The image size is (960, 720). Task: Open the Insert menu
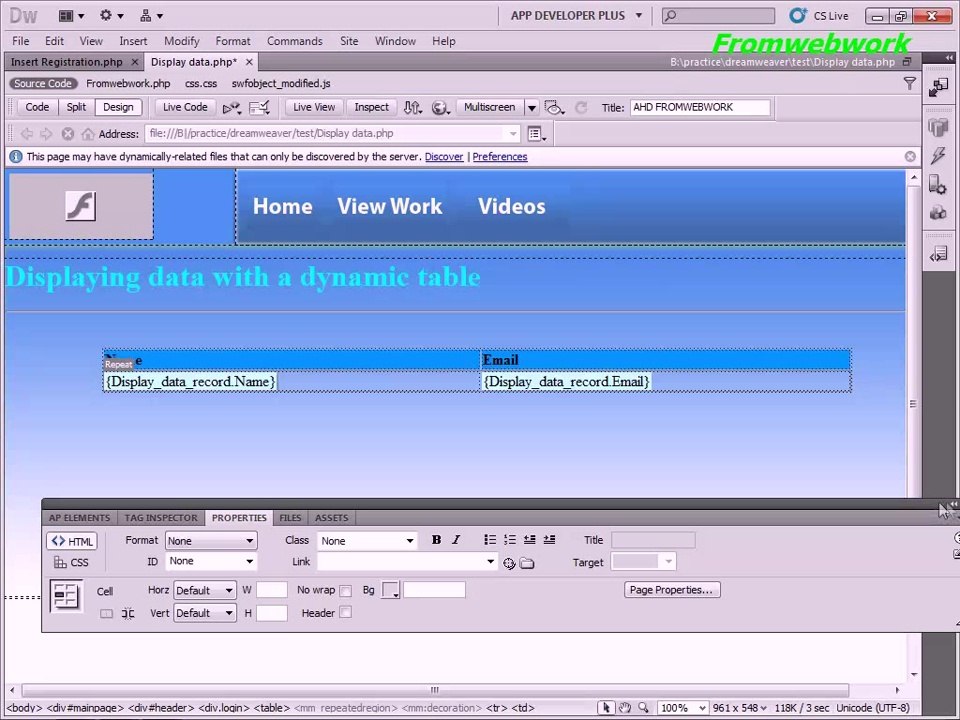[x=133, y=41]
